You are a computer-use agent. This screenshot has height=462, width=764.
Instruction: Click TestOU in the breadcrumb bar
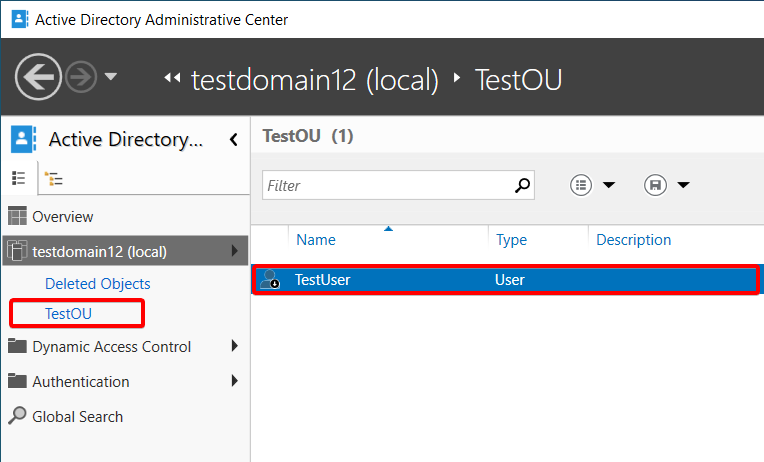tap(518, 80)
